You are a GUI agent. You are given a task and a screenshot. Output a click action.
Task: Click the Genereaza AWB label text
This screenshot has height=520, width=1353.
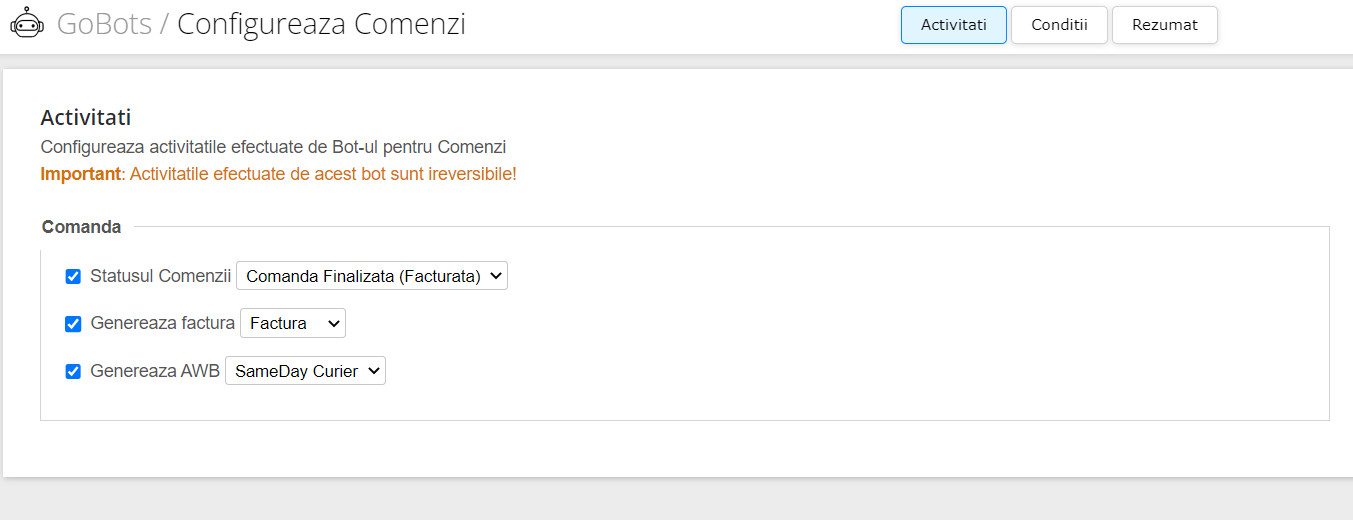(x=155, y=371)
